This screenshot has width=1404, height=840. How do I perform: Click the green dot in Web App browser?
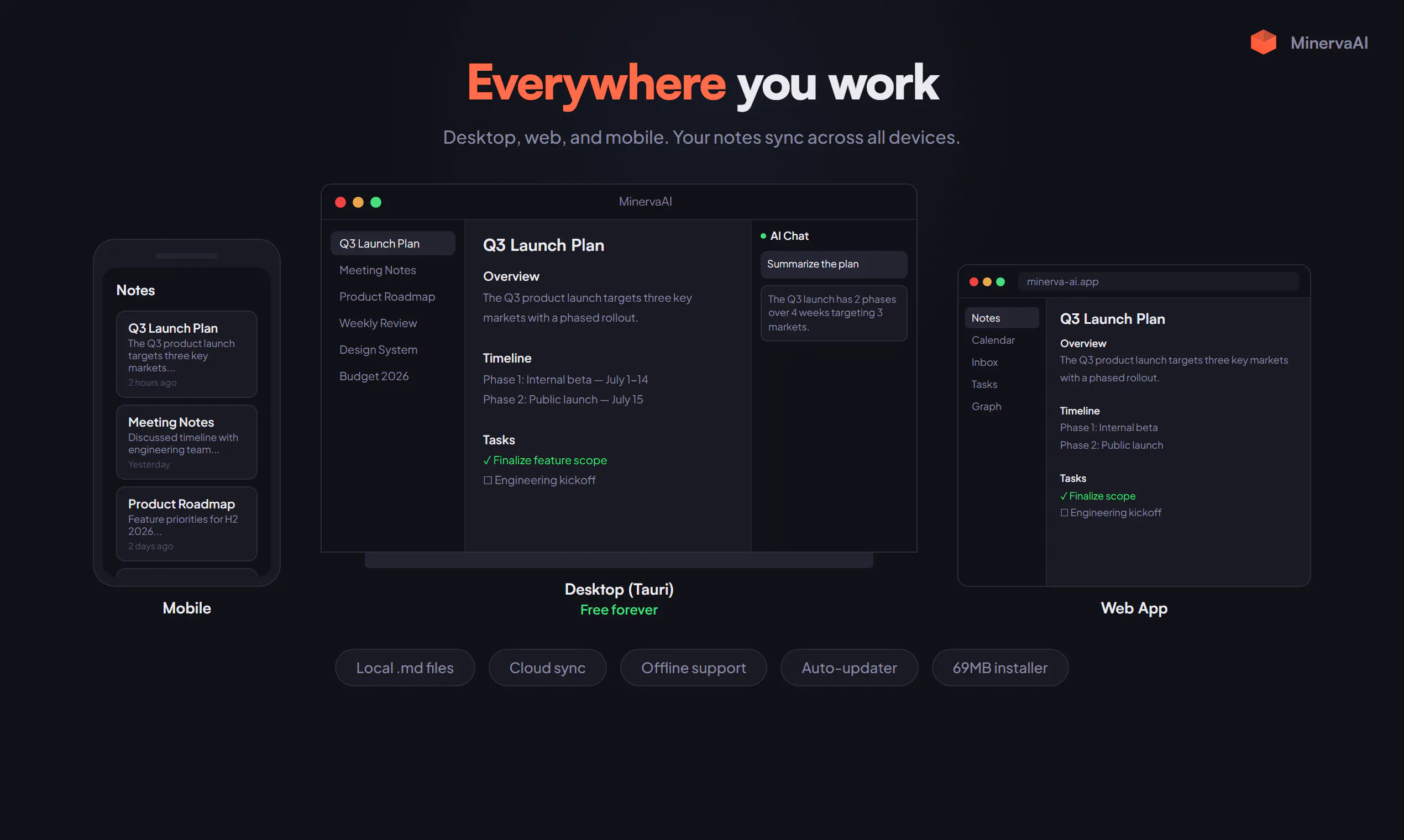click(1000, 282)
